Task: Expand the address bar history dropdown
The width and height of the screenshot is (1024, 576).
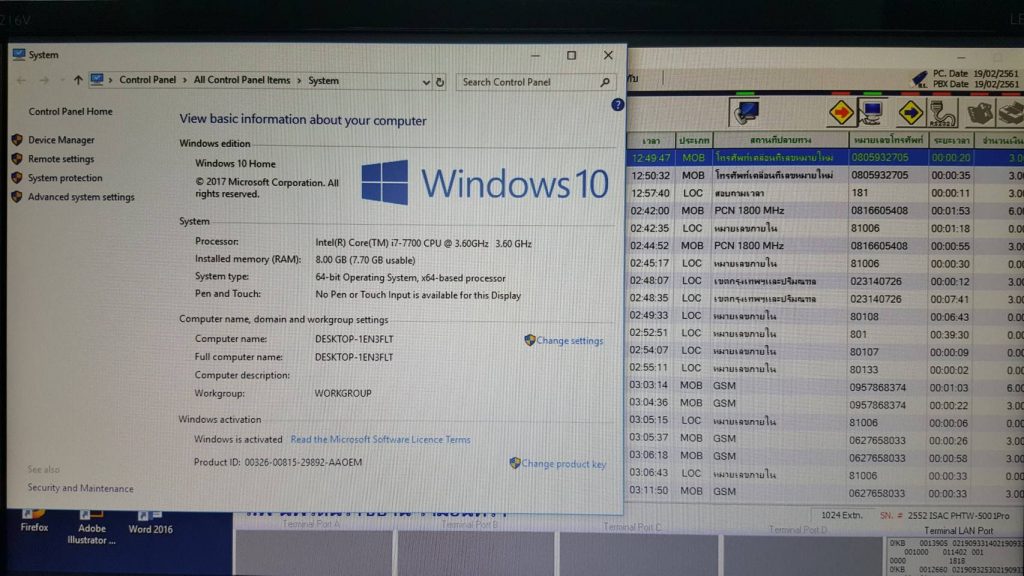Action: (x=426, y=81)
